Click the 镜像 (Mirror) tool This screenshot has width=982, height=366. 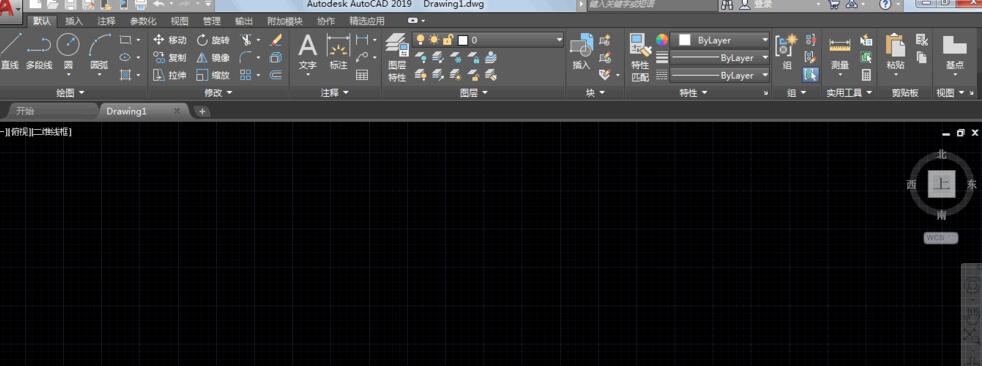tap(213, 58)
